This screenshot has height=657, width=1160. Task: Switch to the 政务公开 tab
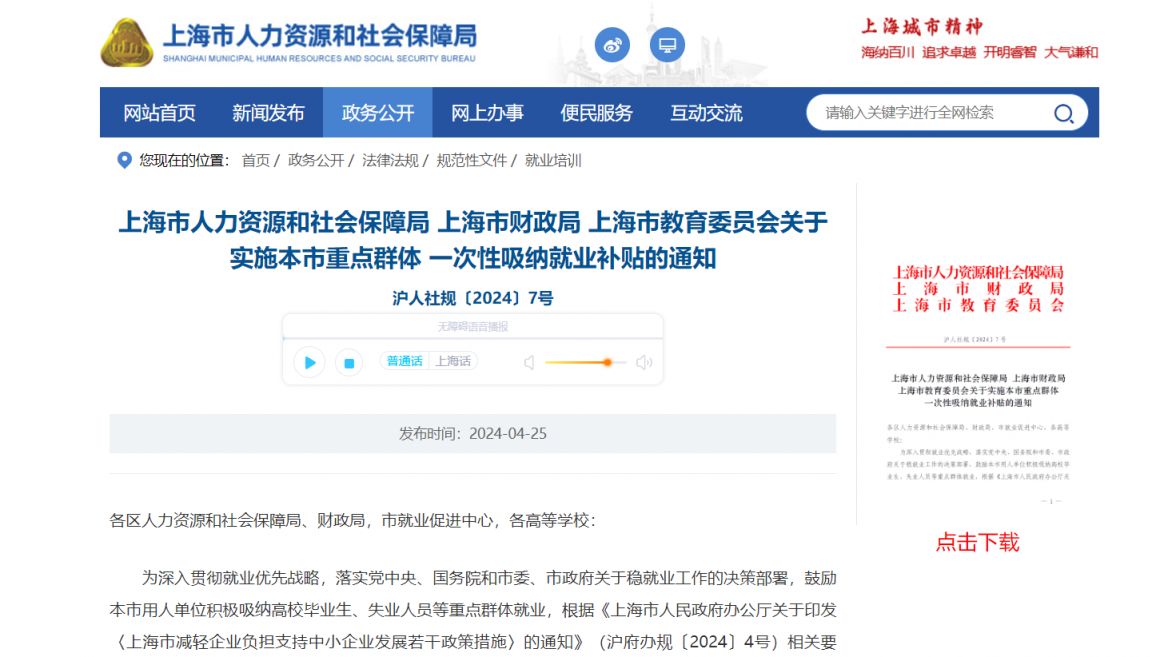tap(377, 113)
